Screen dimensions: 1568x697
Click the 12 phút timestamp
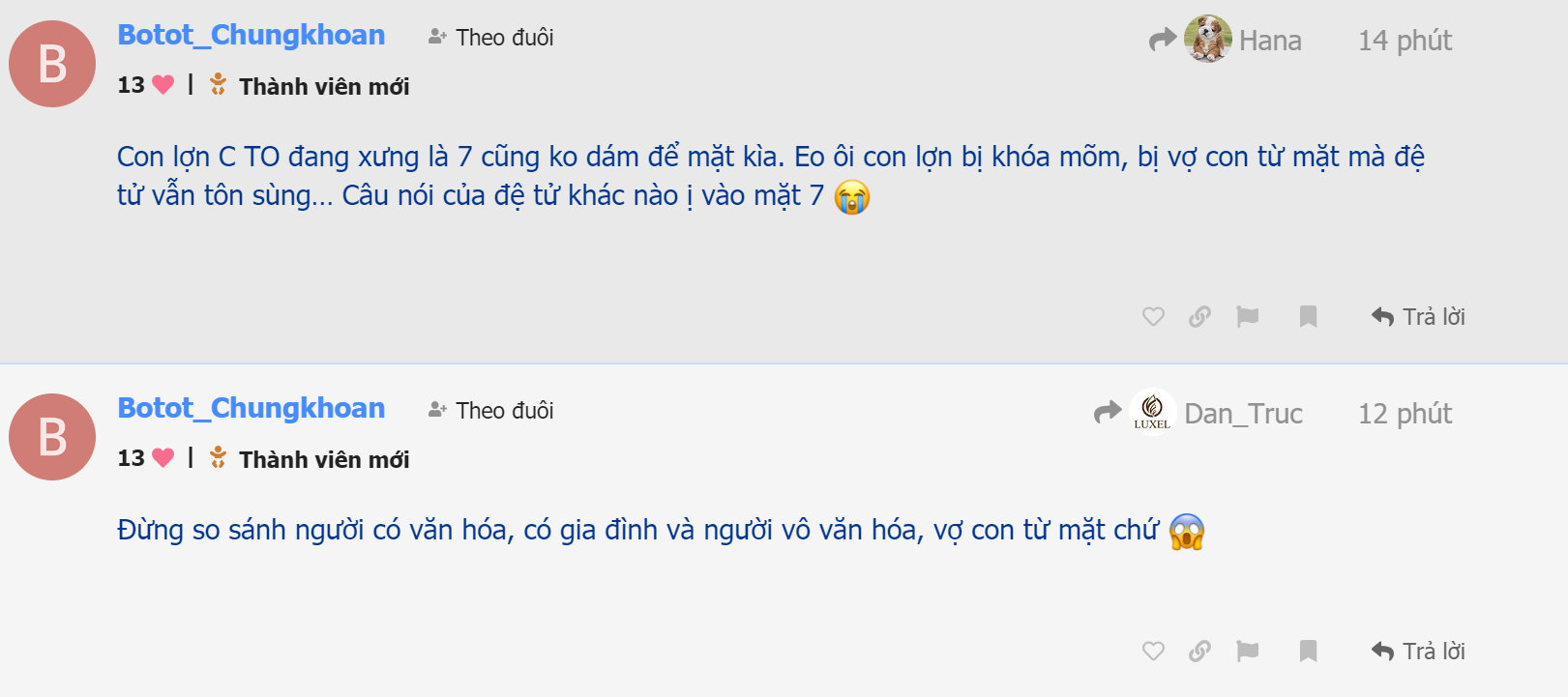1405,414
